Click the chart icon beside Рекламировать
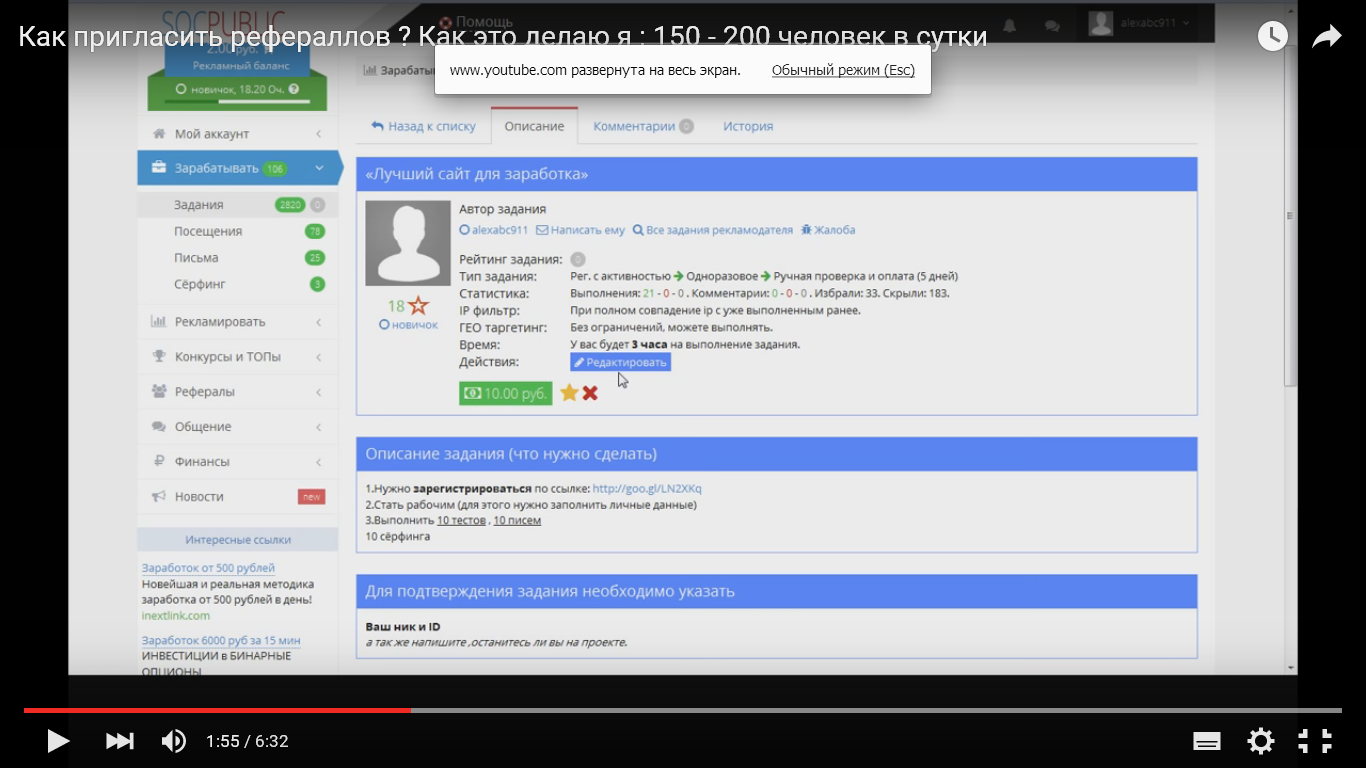Image resolution: width=1366 pixels, height=768 pixels. (158, 321)
